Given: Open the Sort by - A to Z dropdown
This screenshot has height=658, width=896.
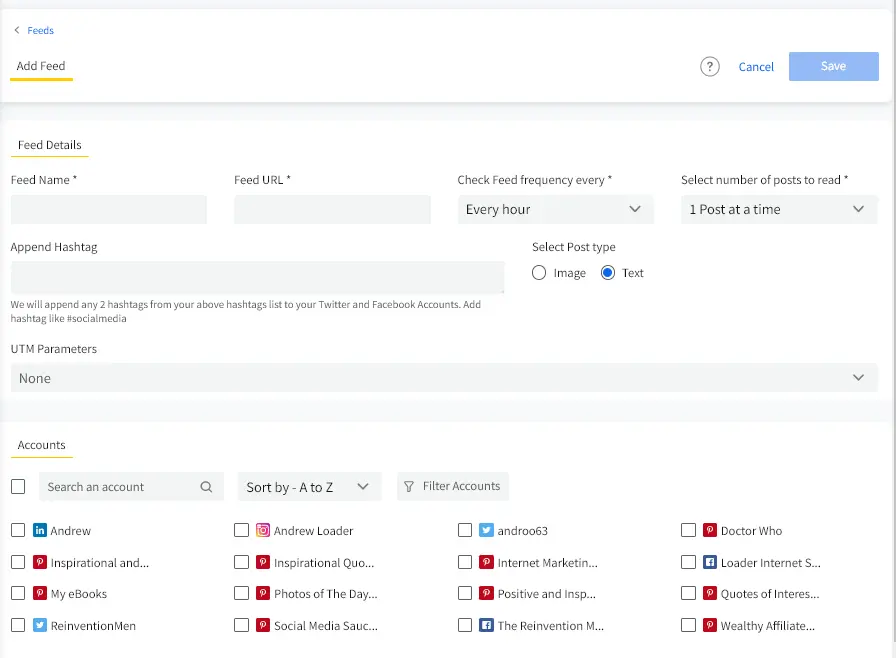Looking at the screenshot, I should pyautogui.click(x=309, y=487).
